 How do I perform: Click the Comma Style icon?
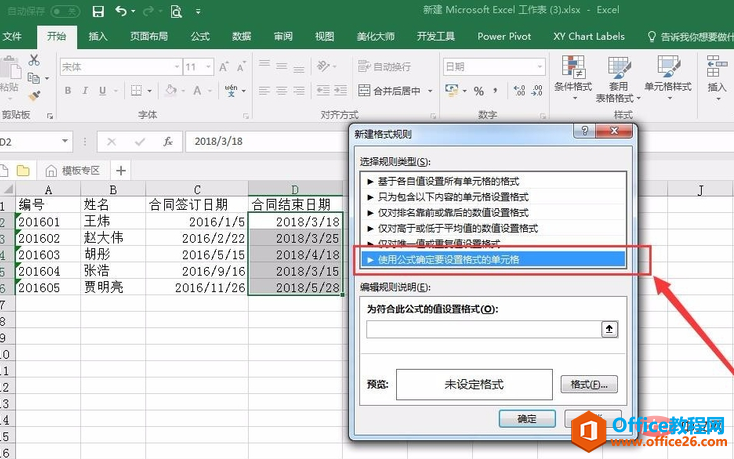pyautogui.click(x=495, y=91)
